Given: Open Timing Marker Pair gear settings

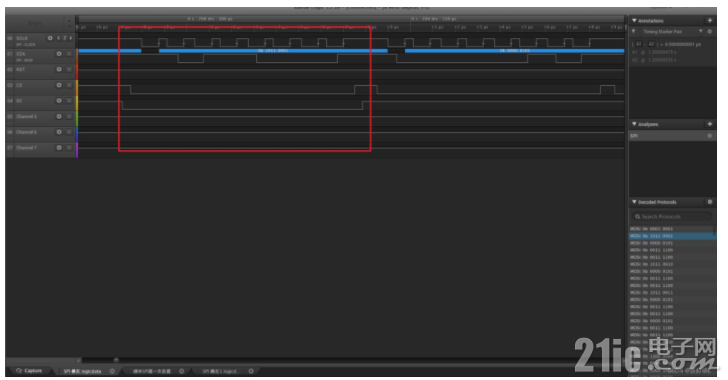Looking at the screenshot, I should [x=709, y=32].
